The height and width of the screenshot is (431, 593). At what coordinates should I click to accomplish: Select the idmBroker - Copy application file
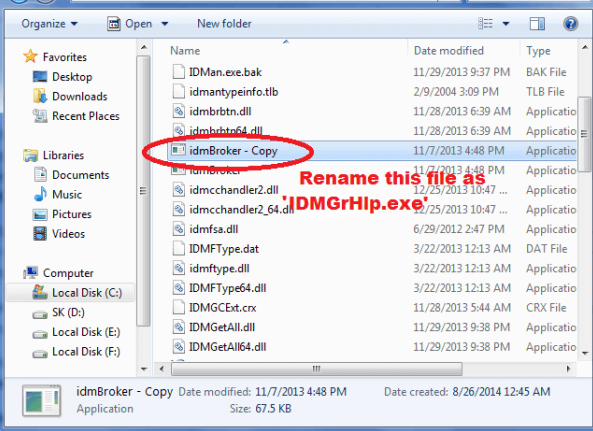point(372,150)
